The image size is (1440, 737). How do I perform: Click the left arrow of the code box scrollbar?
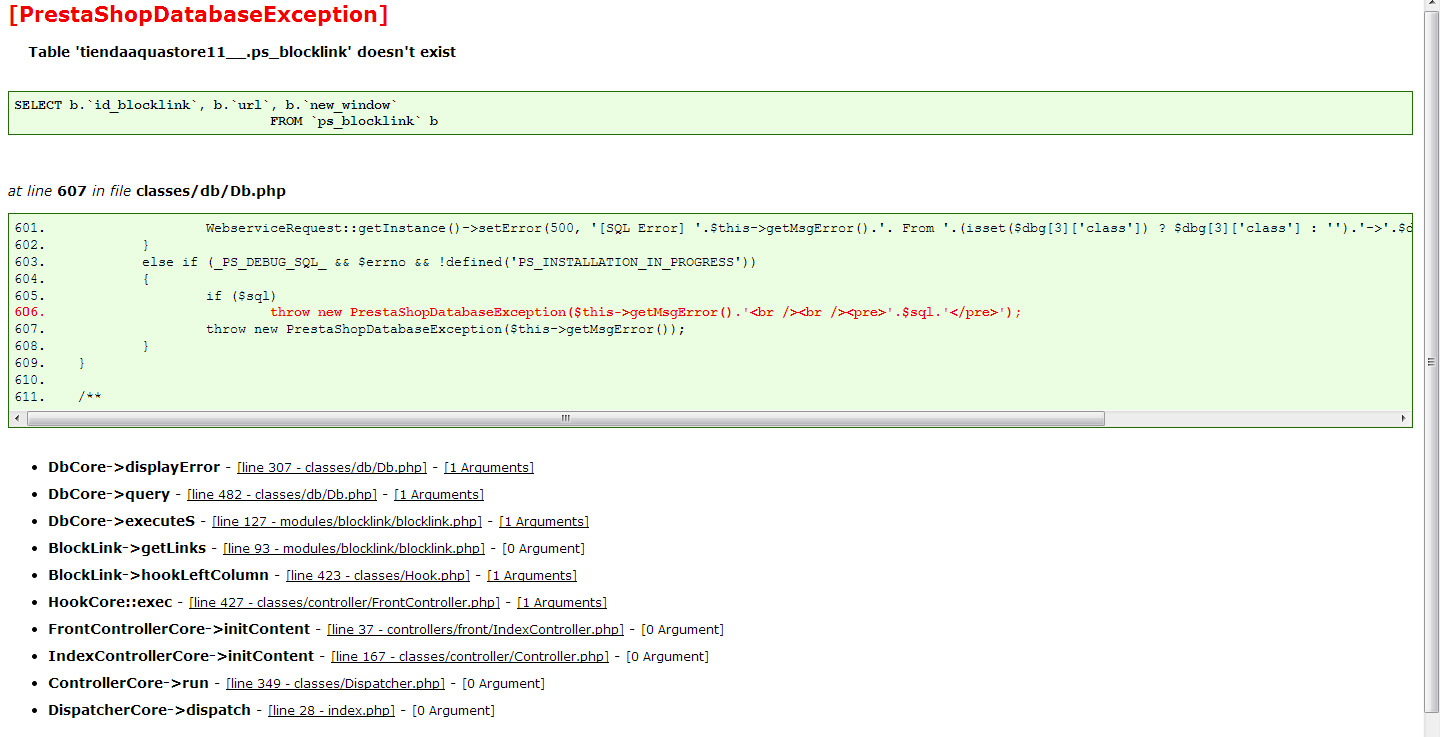(18, 418)
